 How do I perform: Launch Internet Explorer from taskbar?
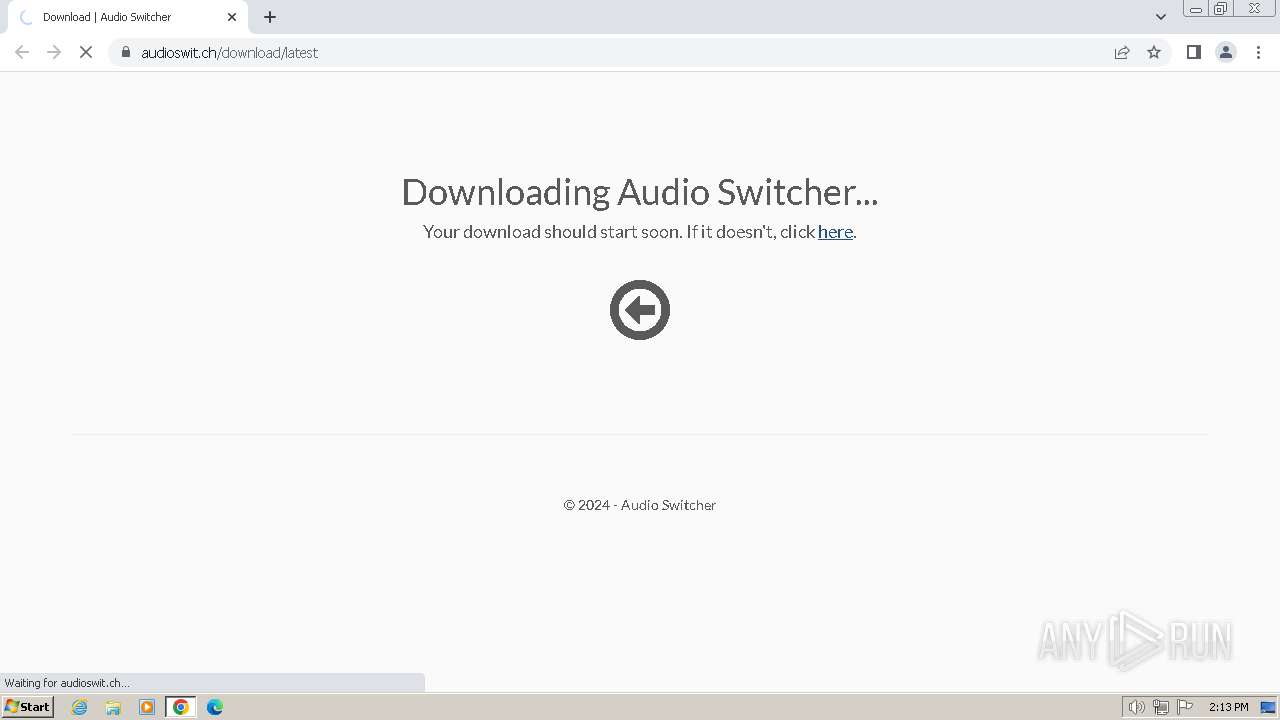(x=80, y=707)
